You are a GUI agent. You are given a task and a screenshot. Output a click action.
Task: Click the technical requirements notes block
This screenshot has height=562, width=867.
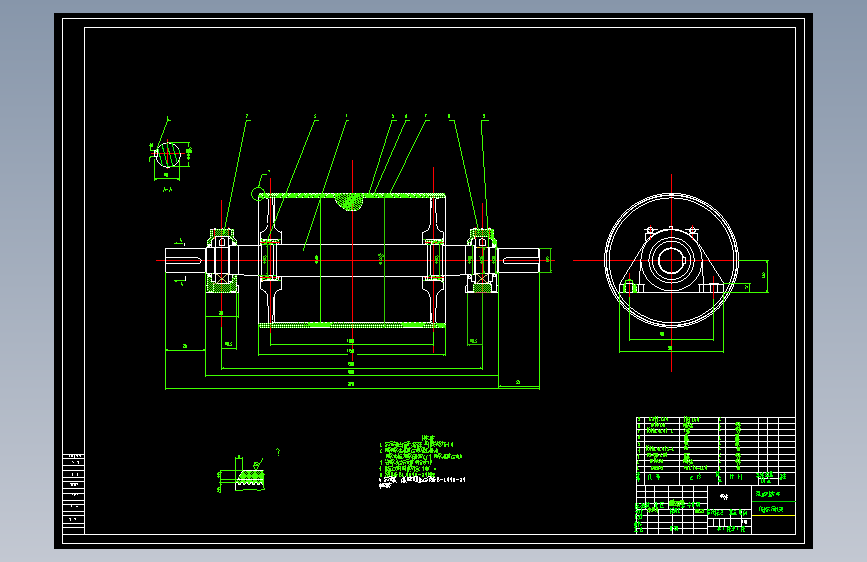[421, 462]
